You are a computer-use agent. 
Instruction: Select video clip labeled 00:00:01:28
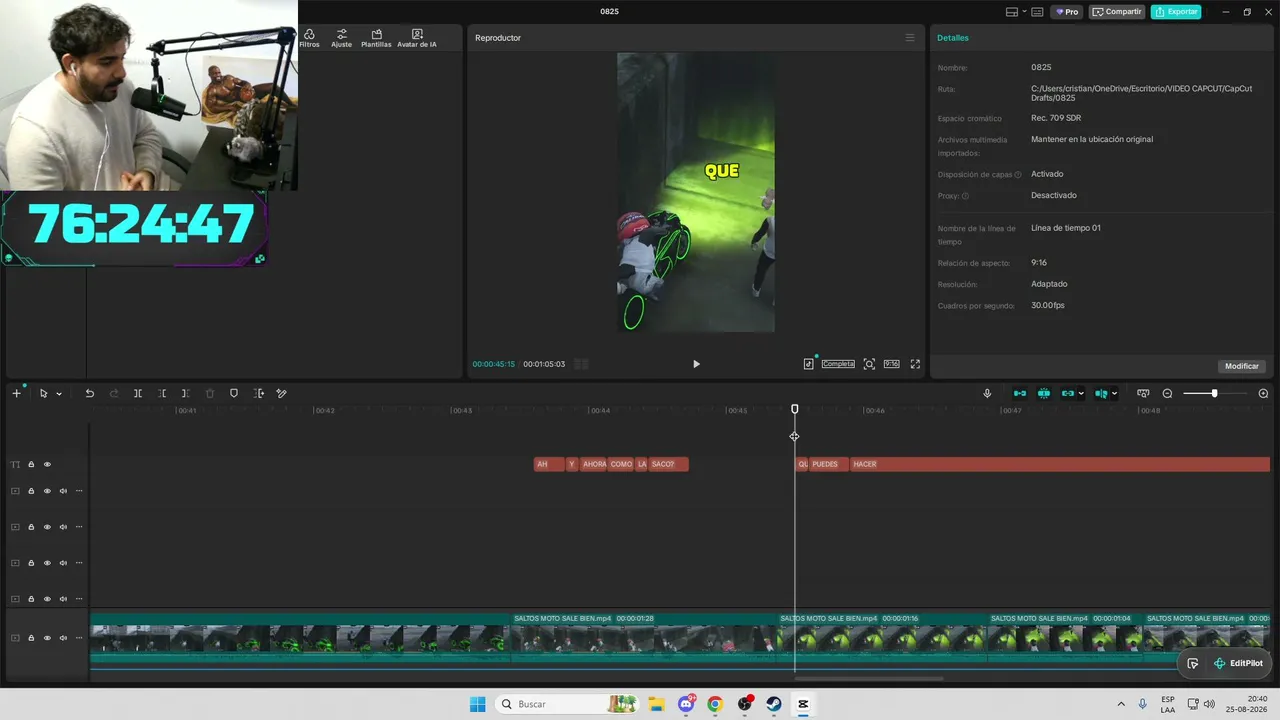click(x=645, y=638)
